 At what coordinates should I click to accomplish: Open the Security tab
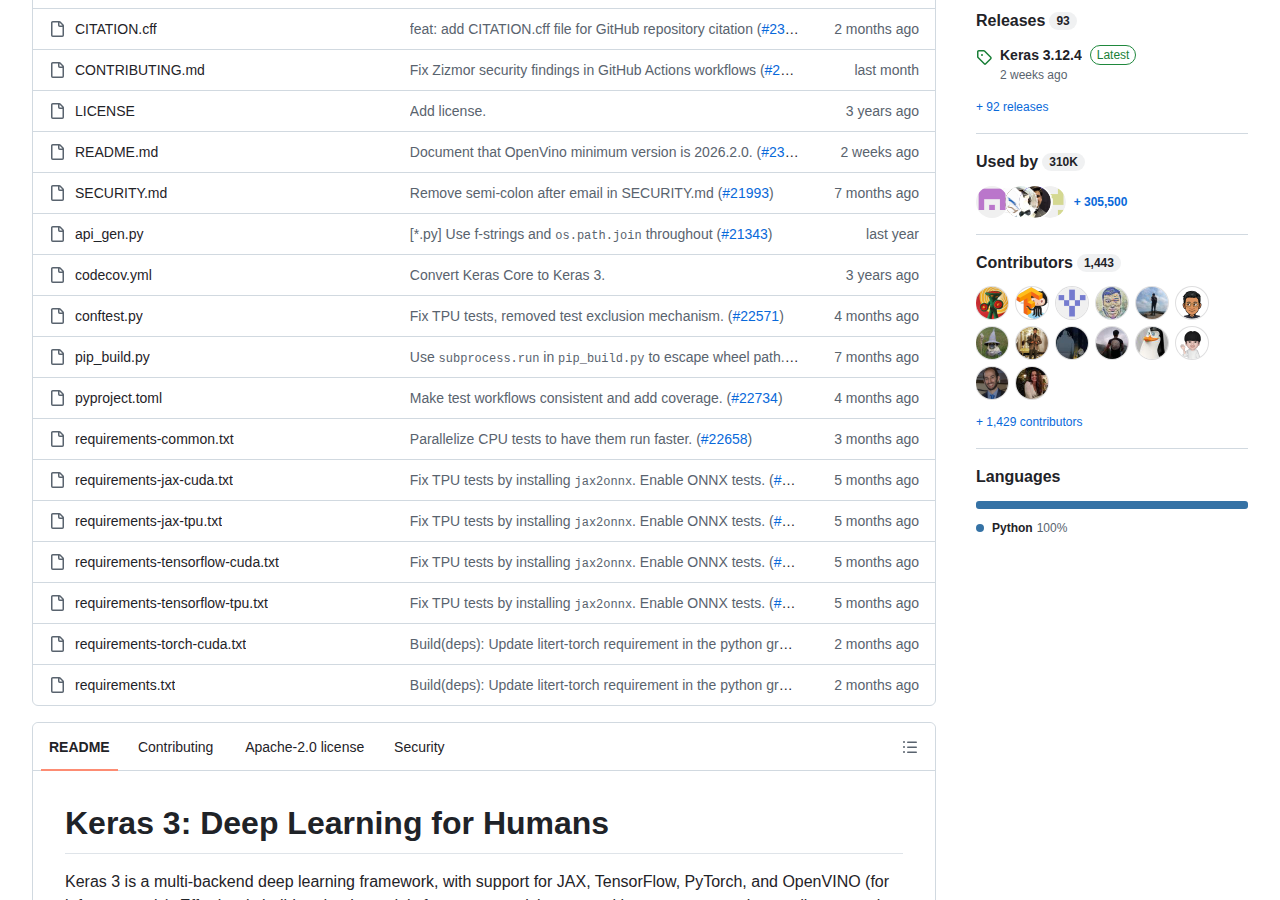pos(419,747)
